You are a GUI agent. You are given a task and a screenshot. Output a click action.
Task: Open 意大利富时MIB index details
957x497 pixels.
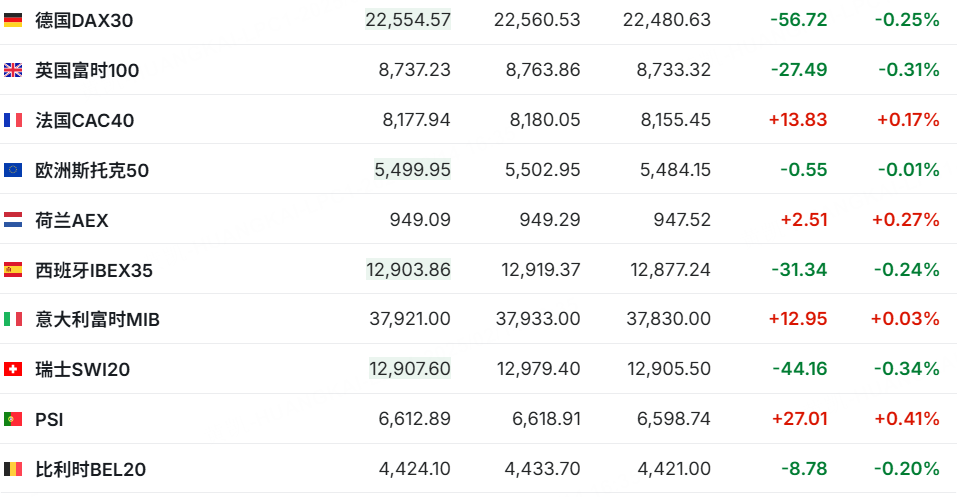(x=98, y=319)
